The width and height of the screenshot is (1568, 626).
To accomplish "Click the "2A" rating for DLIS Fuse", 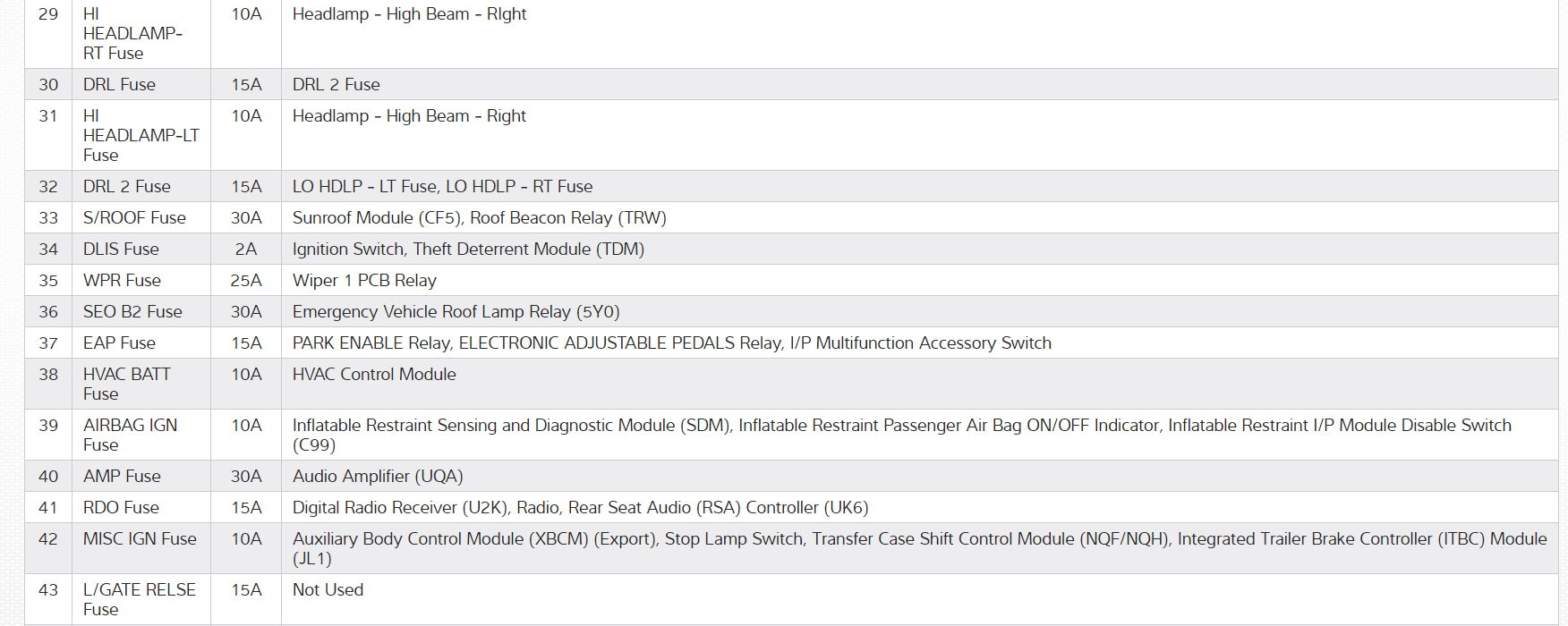I will [x=246, y=250].
